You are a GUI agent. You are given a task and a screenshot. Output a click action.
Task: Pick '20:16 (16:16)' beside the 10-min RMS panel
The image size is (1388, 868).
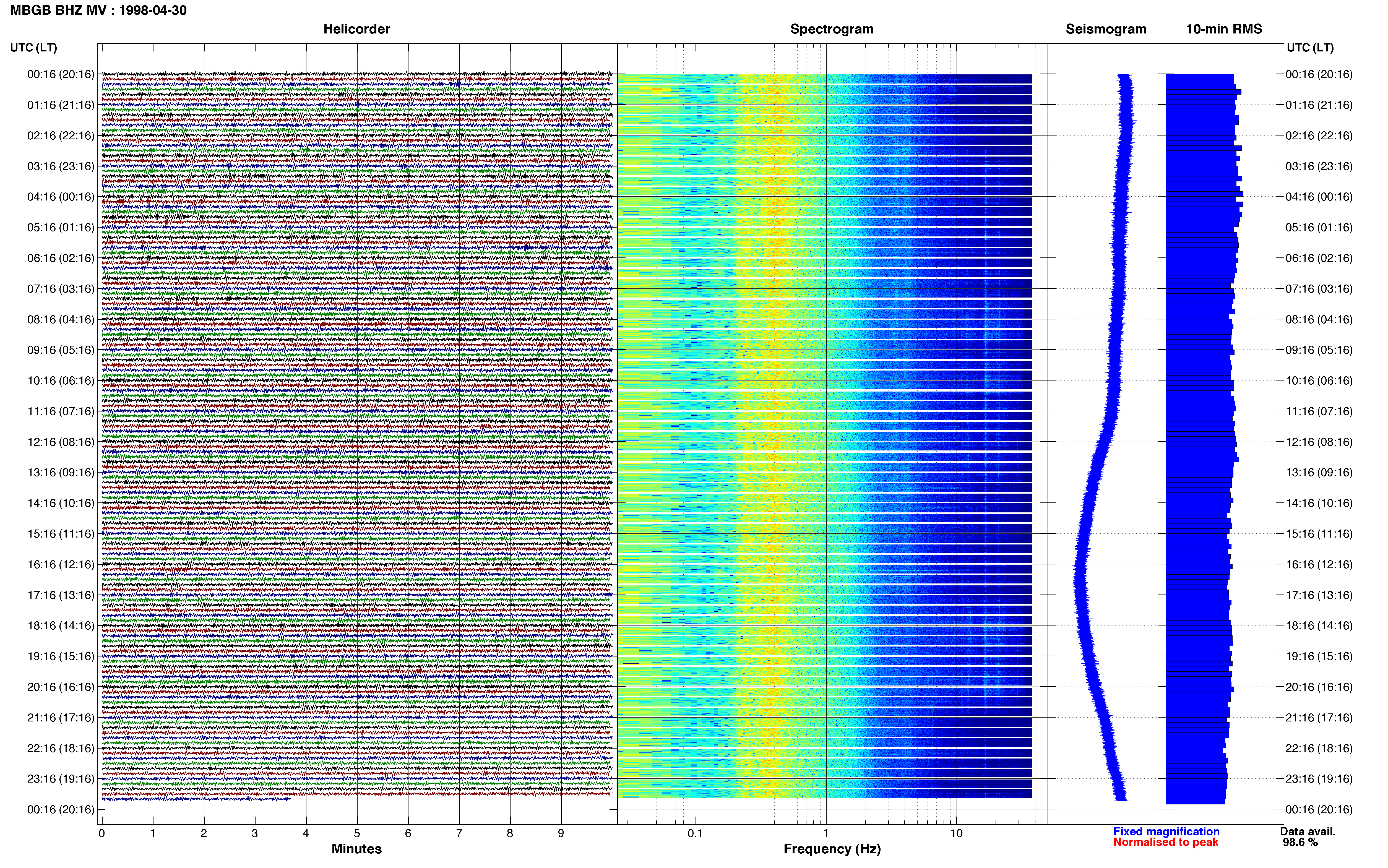tap(1319, 687)
